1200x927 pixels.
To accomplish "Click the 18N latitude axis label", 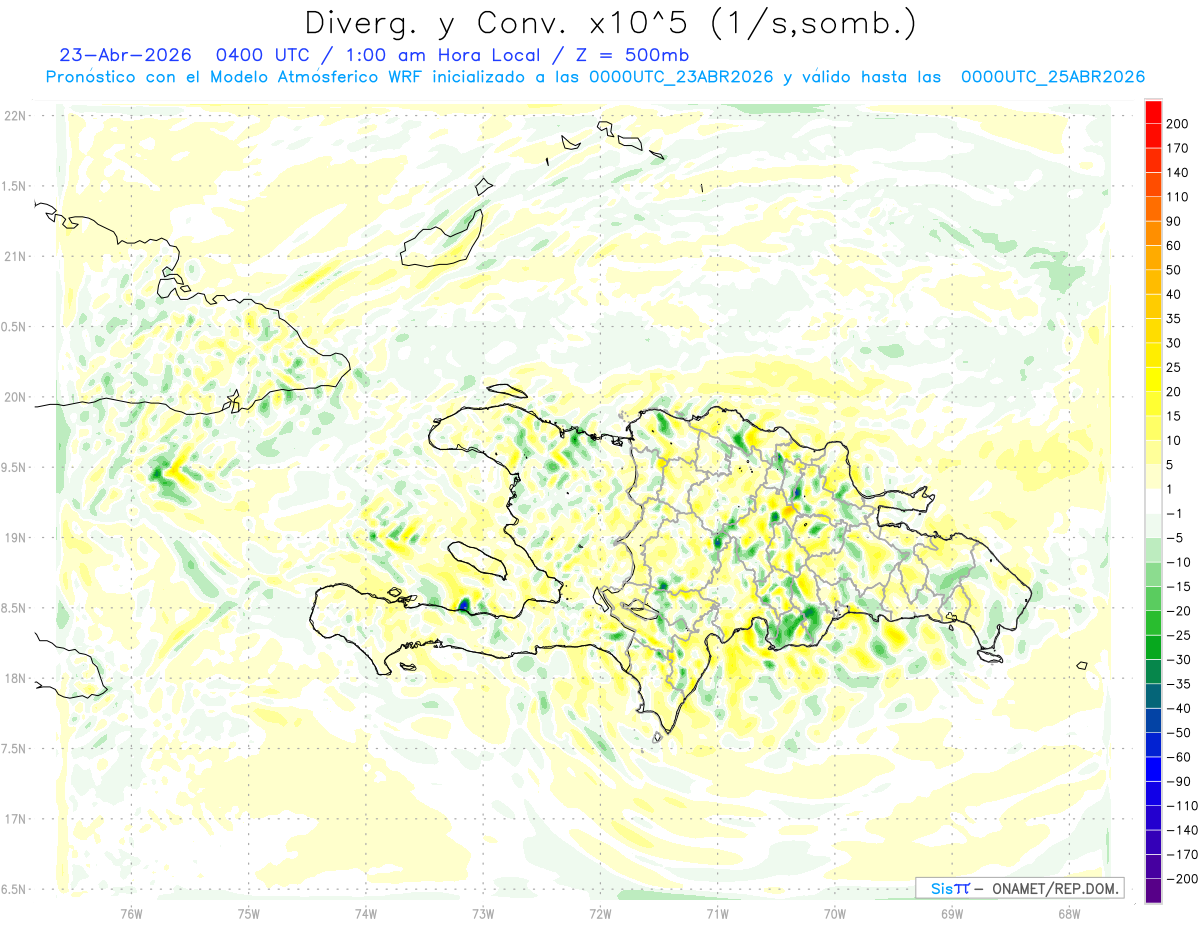I will click(16, 678).
